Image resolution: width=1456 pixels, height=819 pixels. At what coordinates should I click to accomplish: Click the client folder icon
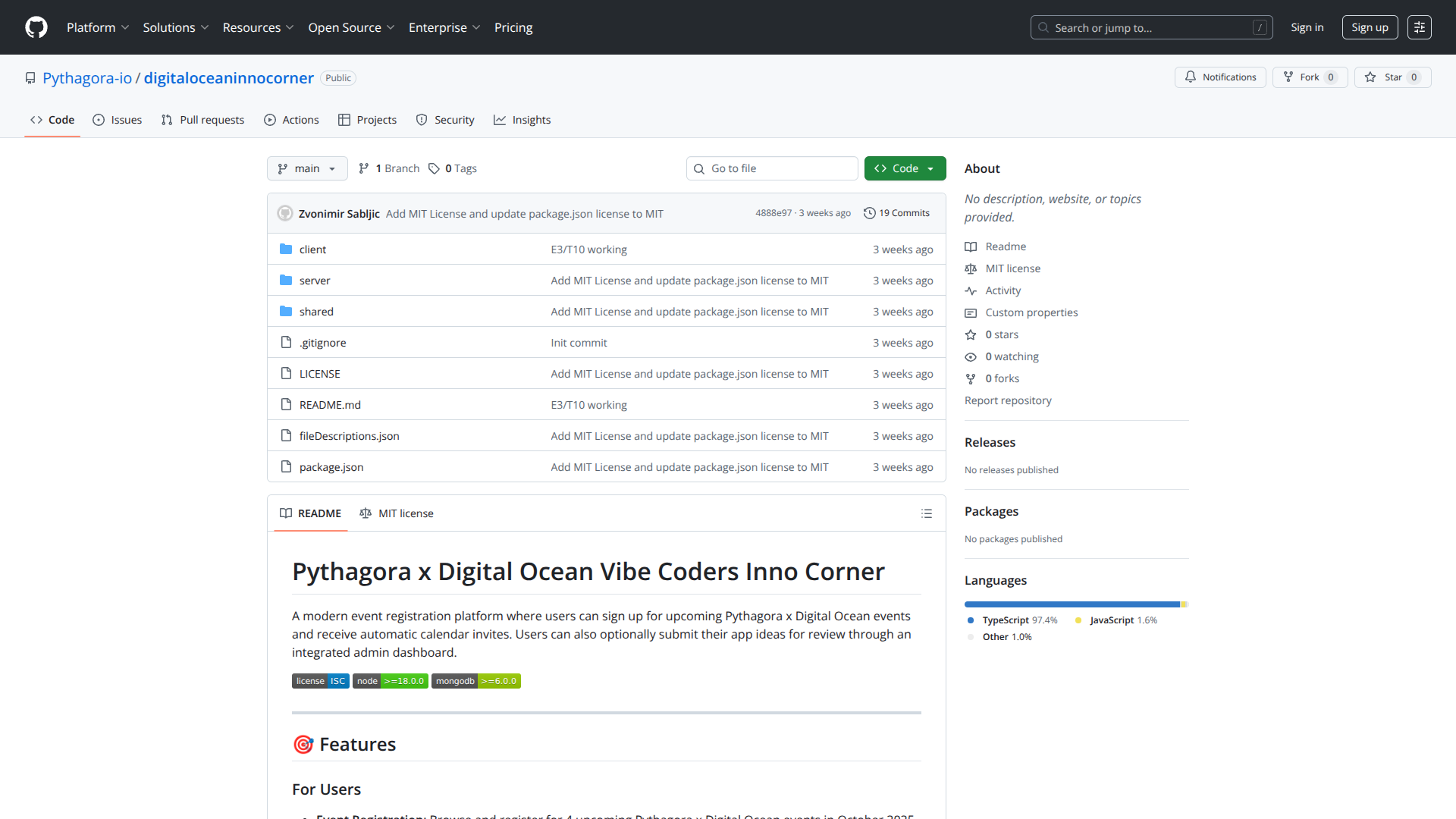pos(287,249)
